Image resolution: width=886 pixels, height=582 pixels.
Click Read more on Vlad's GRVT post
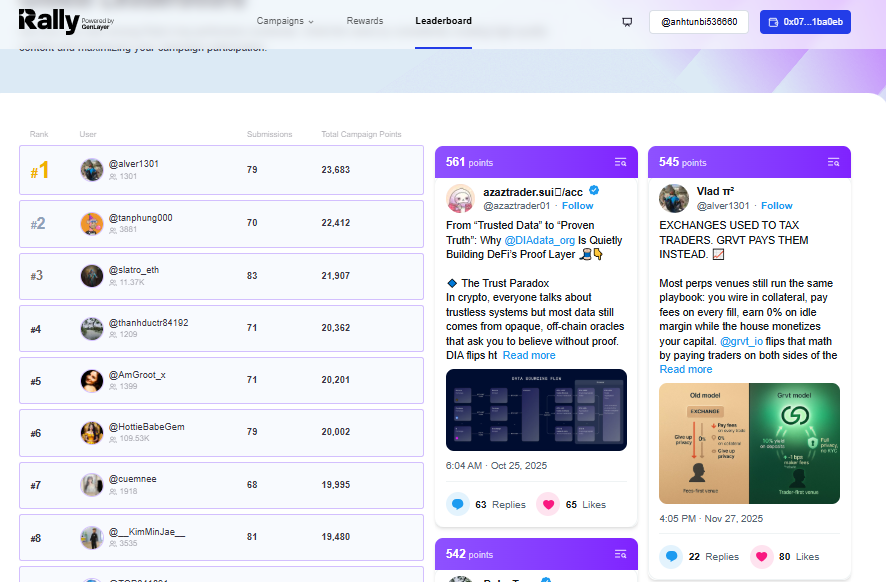(x=685, y=368)
